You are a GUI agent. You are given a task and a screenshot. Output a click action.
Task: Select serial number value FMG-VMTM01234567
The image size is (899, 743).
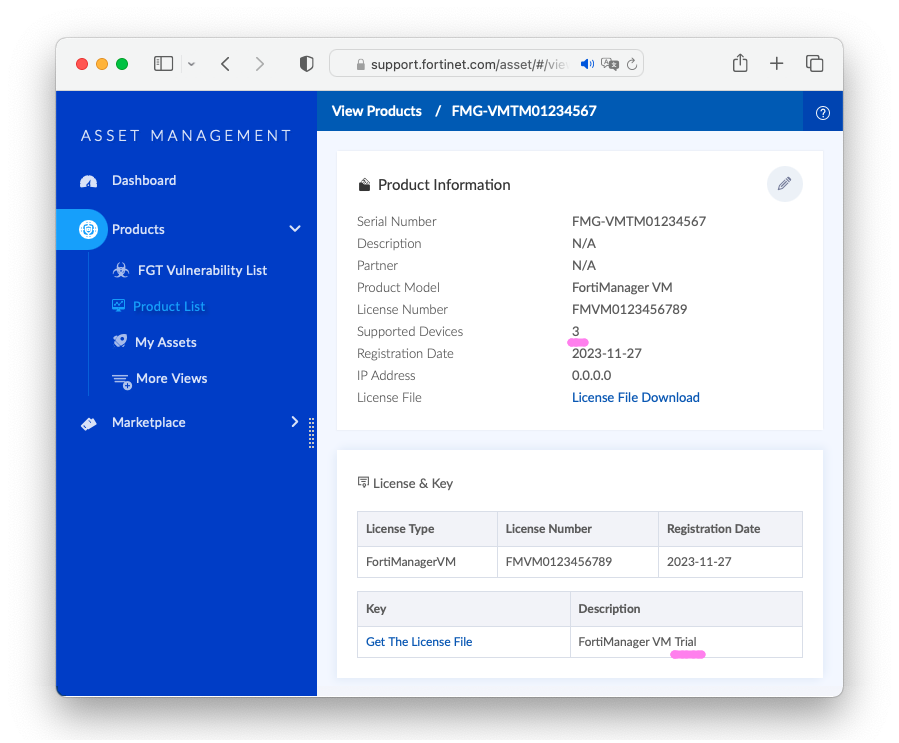coord(639,221)
